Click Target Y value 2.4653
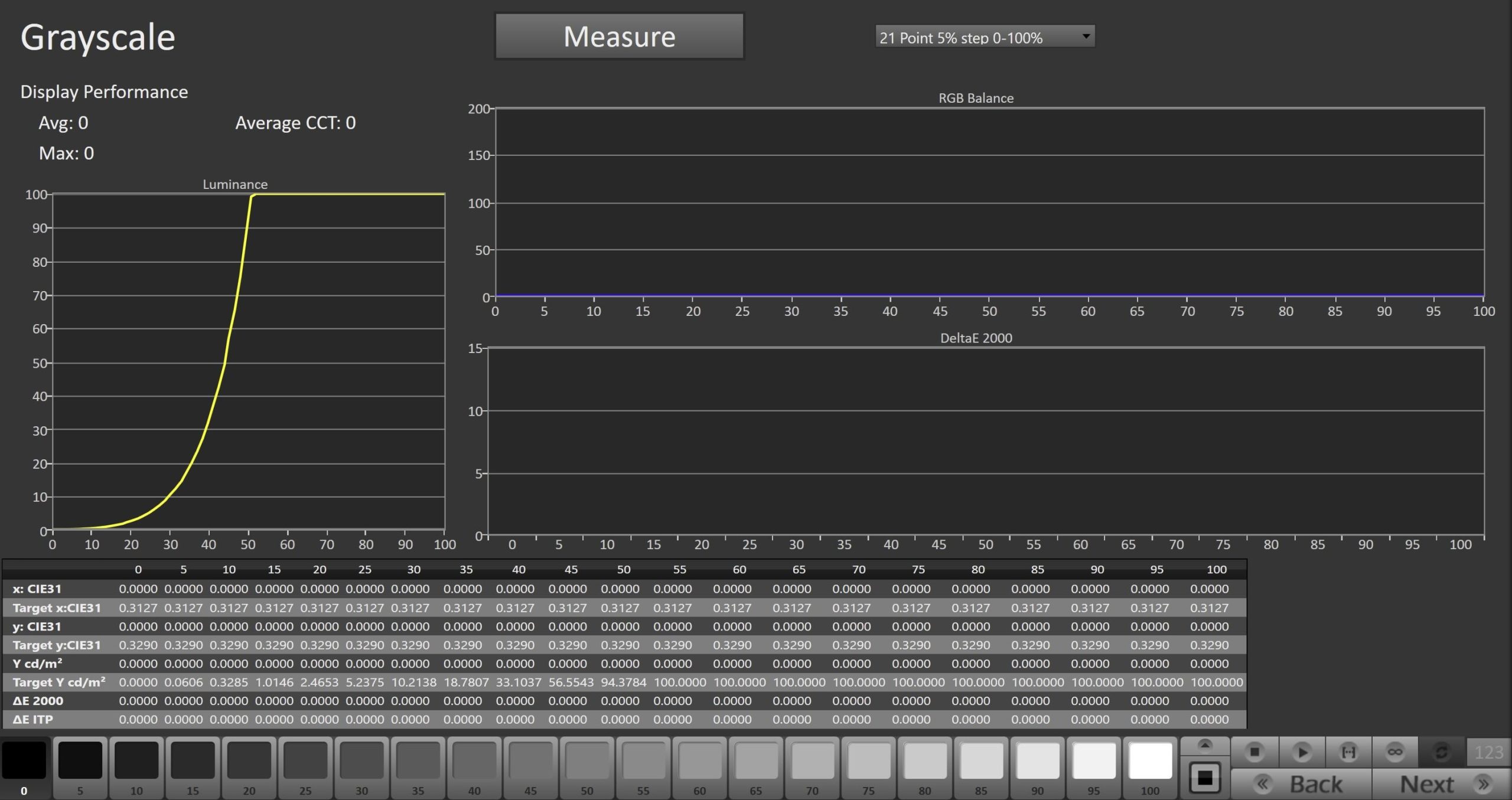Viewport: 1512px width, 800px height. click(x=319, y=682)
